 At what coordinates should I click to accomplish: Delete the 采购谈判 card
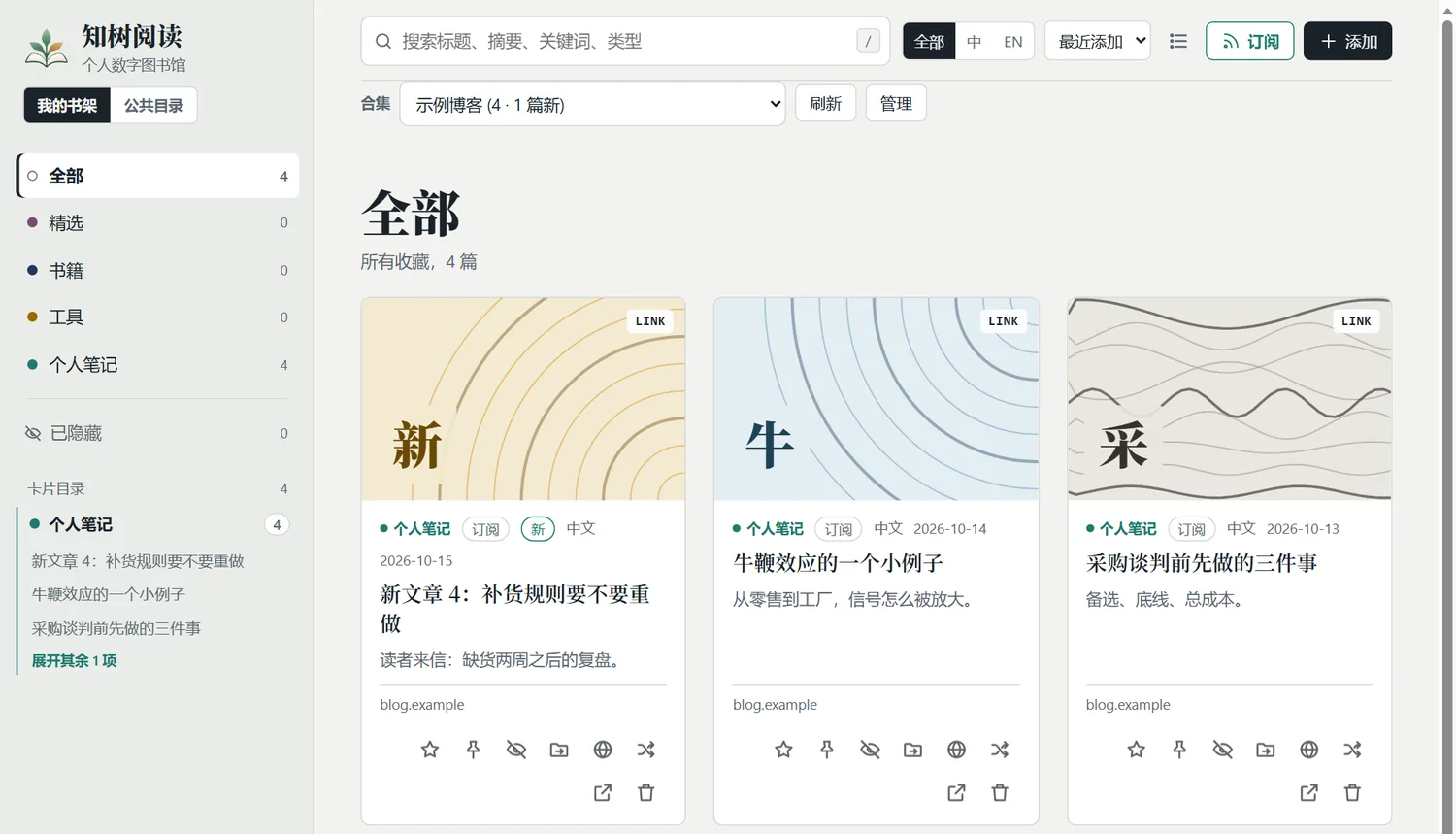[x=1352, y=793]
